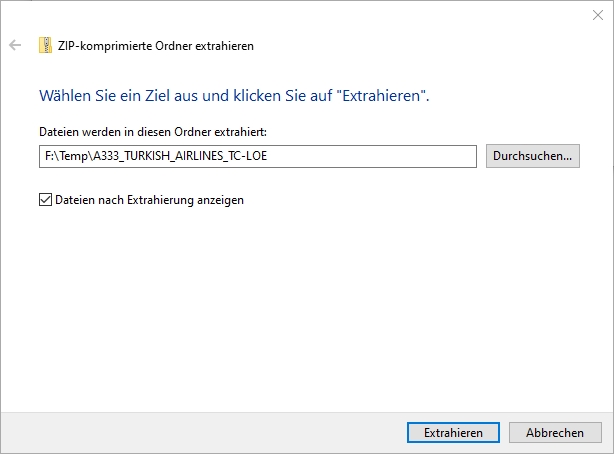
Task: Click the 'Dateien werden in diesen Ordner extrahiert:' label
Action: (152, 132)
